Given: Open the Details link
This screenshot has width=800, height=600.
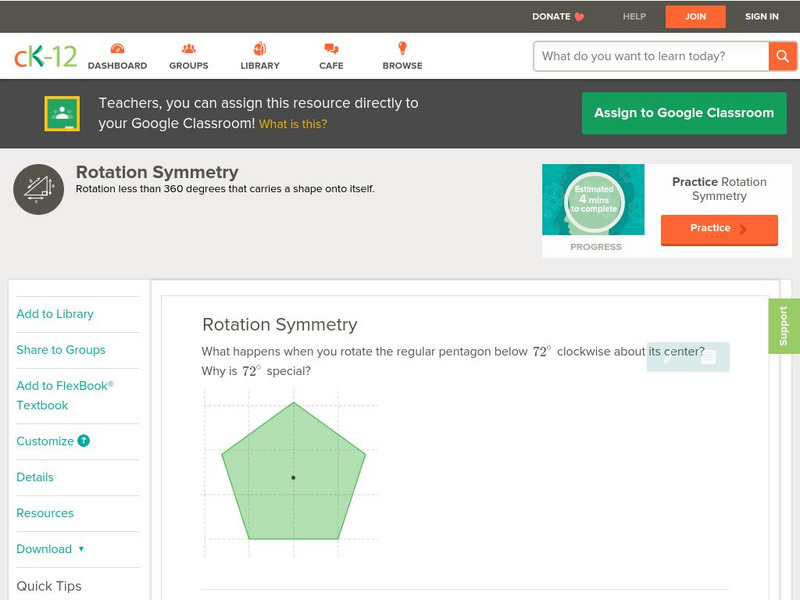Looking at the screenshot, I should click(x=35, y=477).
